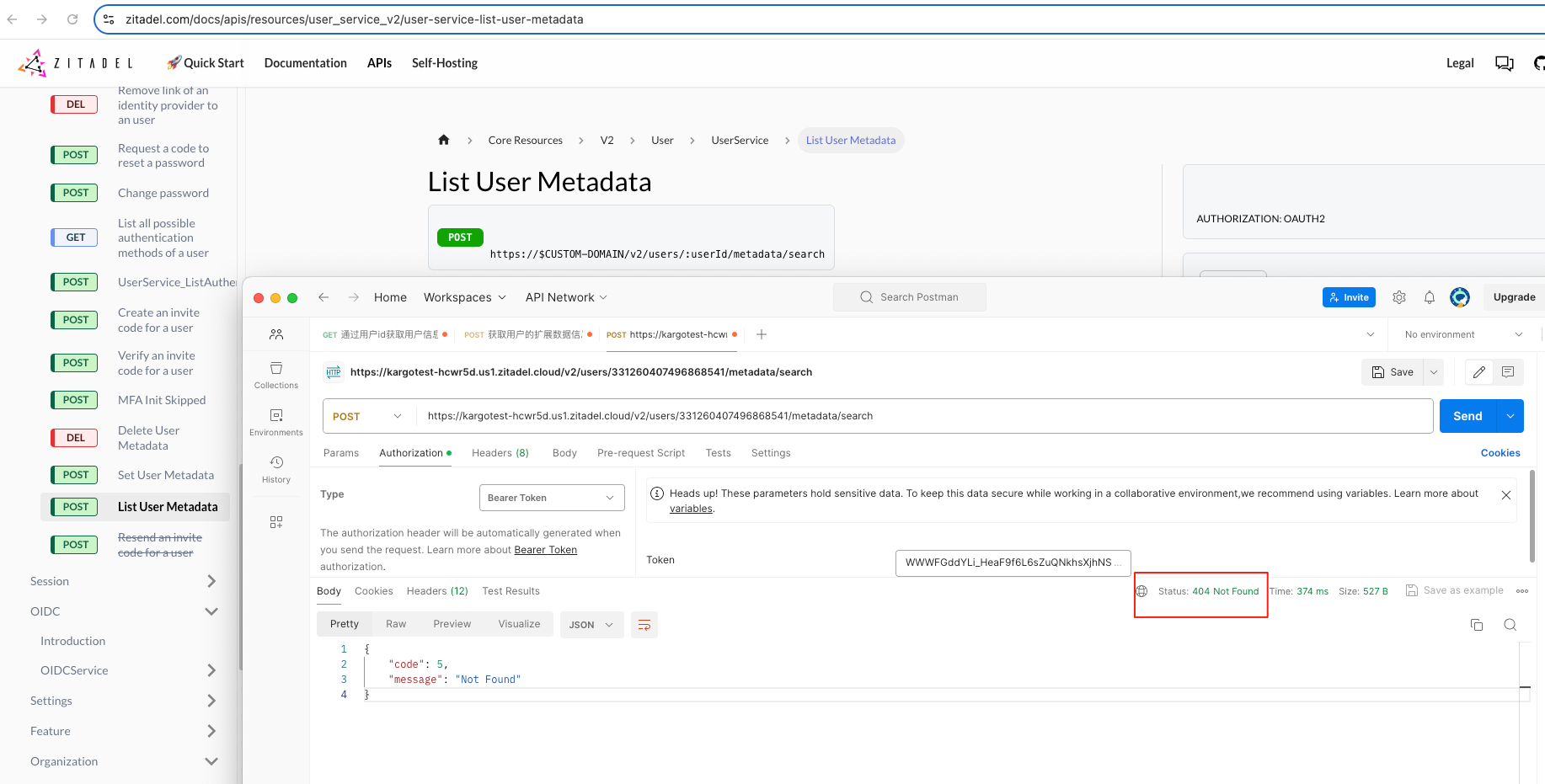This screenshot has width=1545, height=784.
Task: Expand the Session docs section
Action: pos(211,581)
